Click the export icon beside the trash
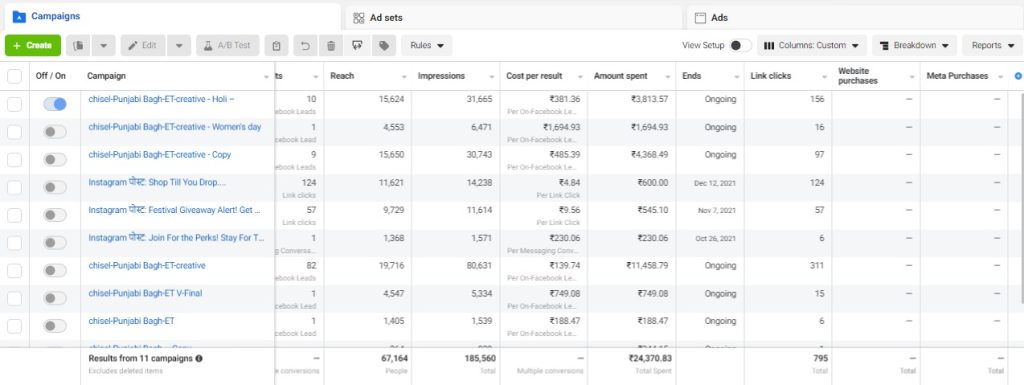1024x385 pixels. (x=357, y=46)
